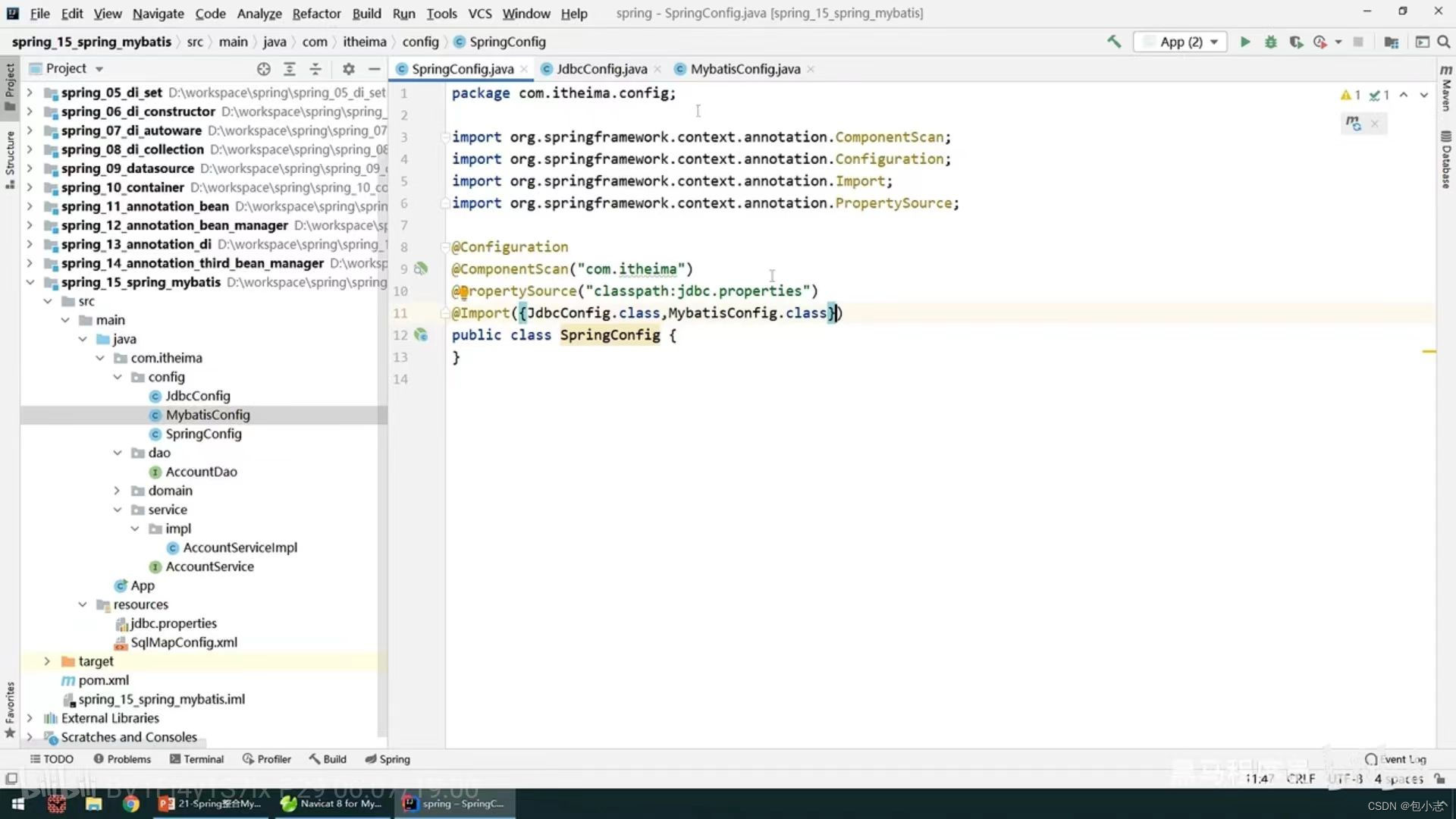This screenshot has width=1456, height=819.
Task: Open the TODO tool window
Action: click(52, 759)
